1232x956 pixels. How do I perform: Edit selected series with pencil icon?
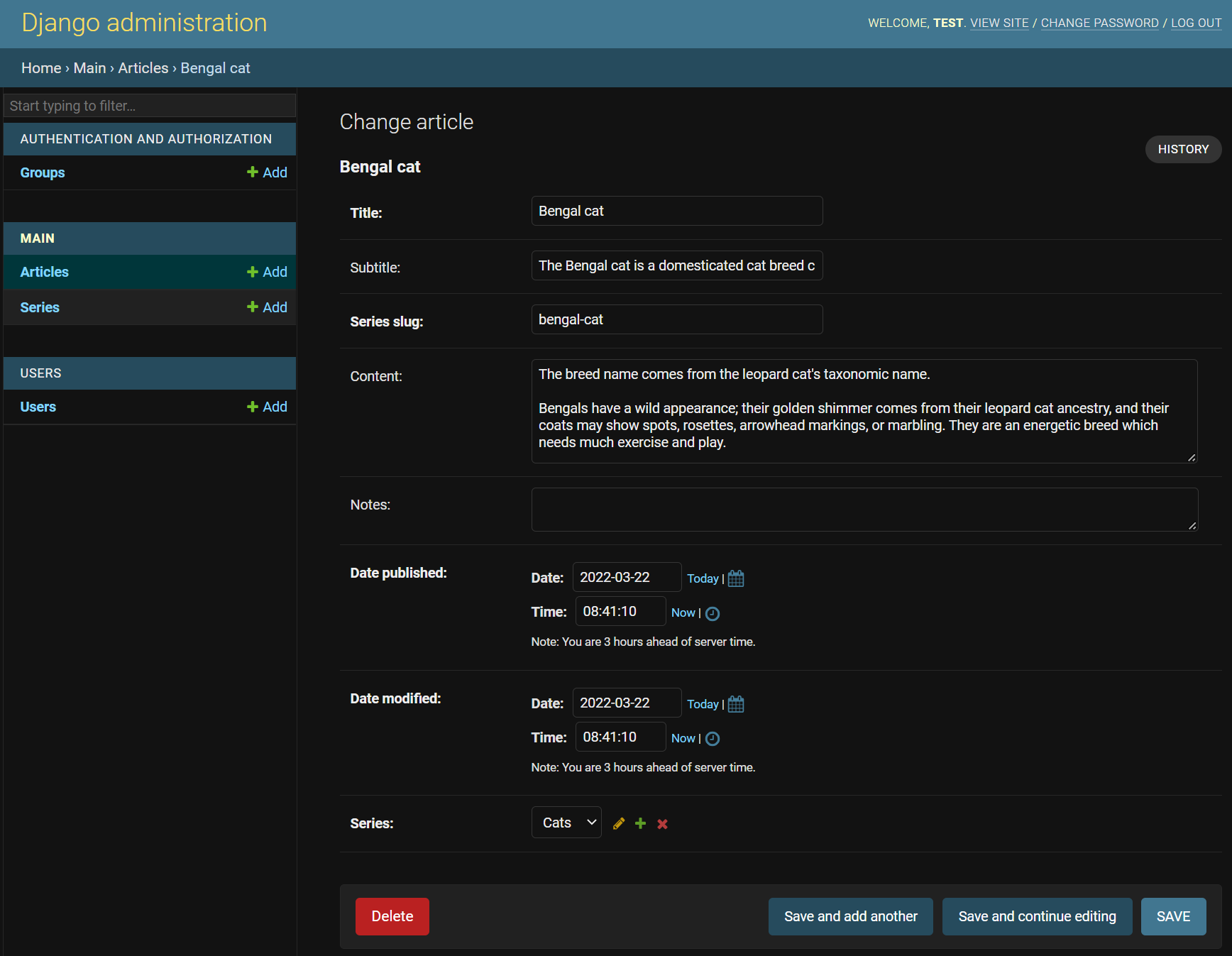pyautogui.click(x=619, y=823)
